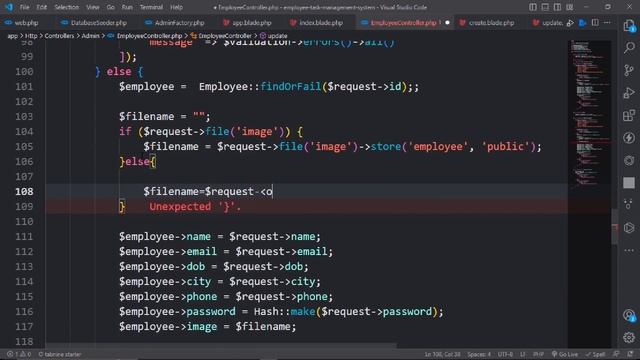Open the Explorer view in activity bar
Screen dimensions: 640x360
pos(629,26)
